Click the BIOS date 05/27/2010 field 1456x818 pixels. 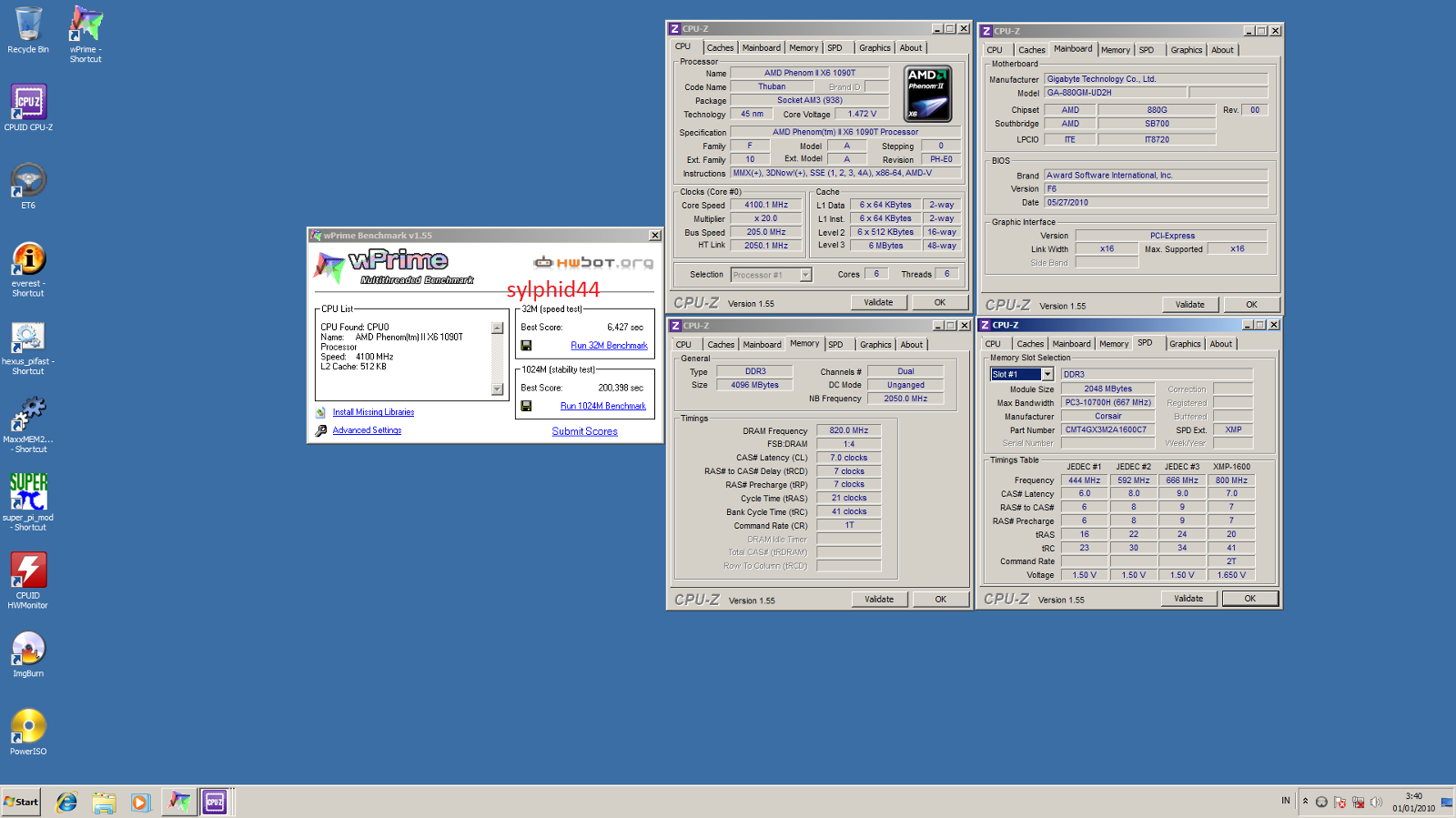[x=1156, y=203]
